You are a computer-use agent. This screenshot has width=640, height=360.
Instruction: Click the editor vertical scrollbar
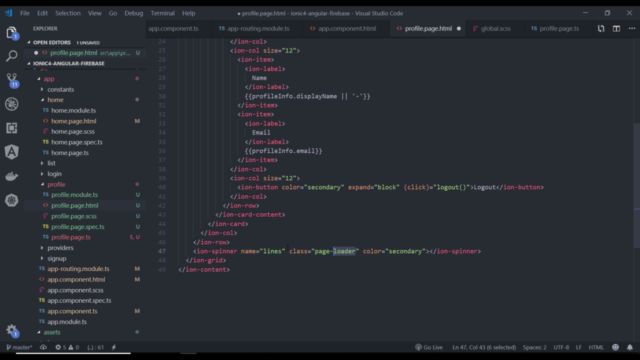pos(636,186)
